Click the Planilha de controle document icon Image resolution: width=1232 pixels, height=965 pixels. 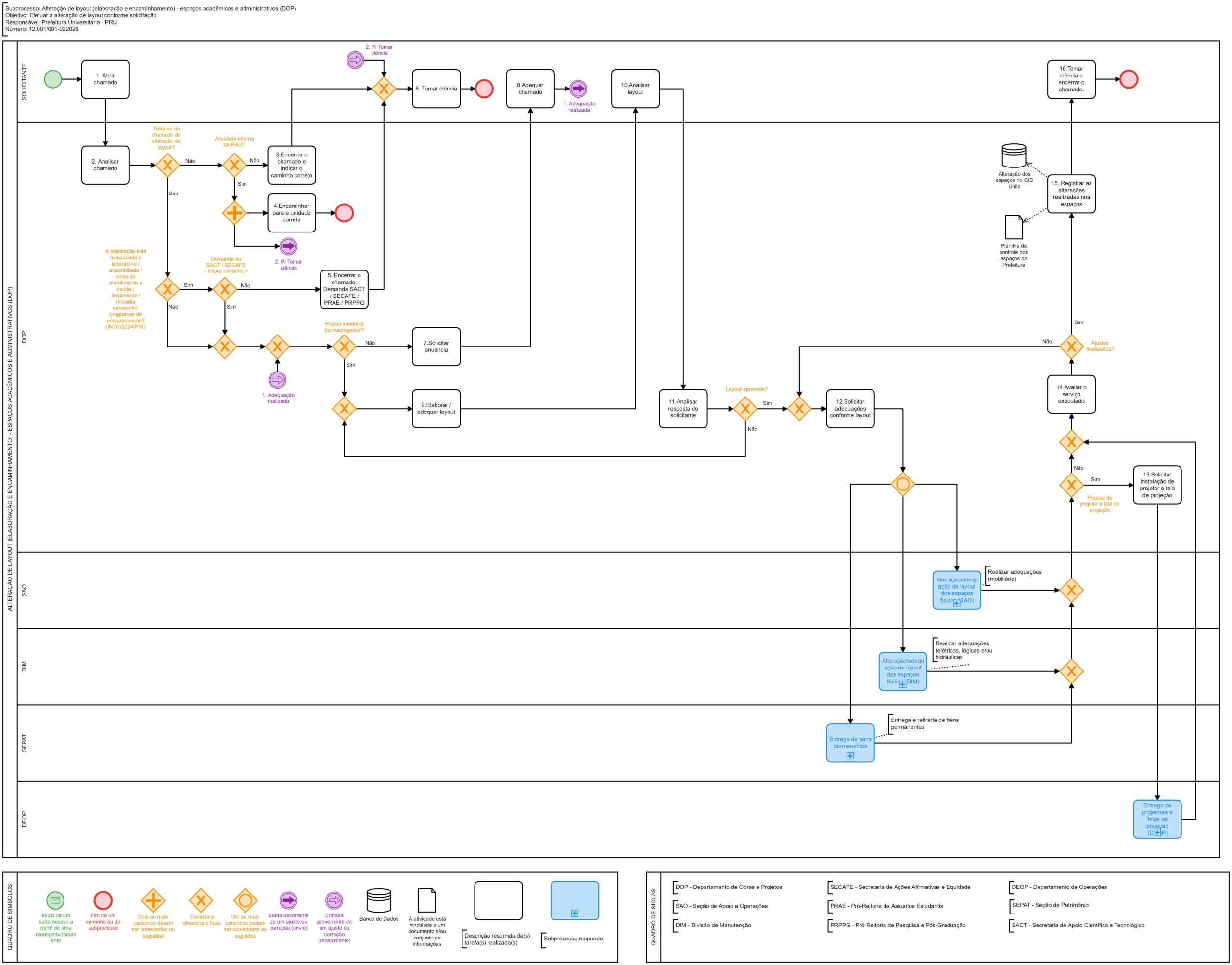click(x=1014, y=227)
